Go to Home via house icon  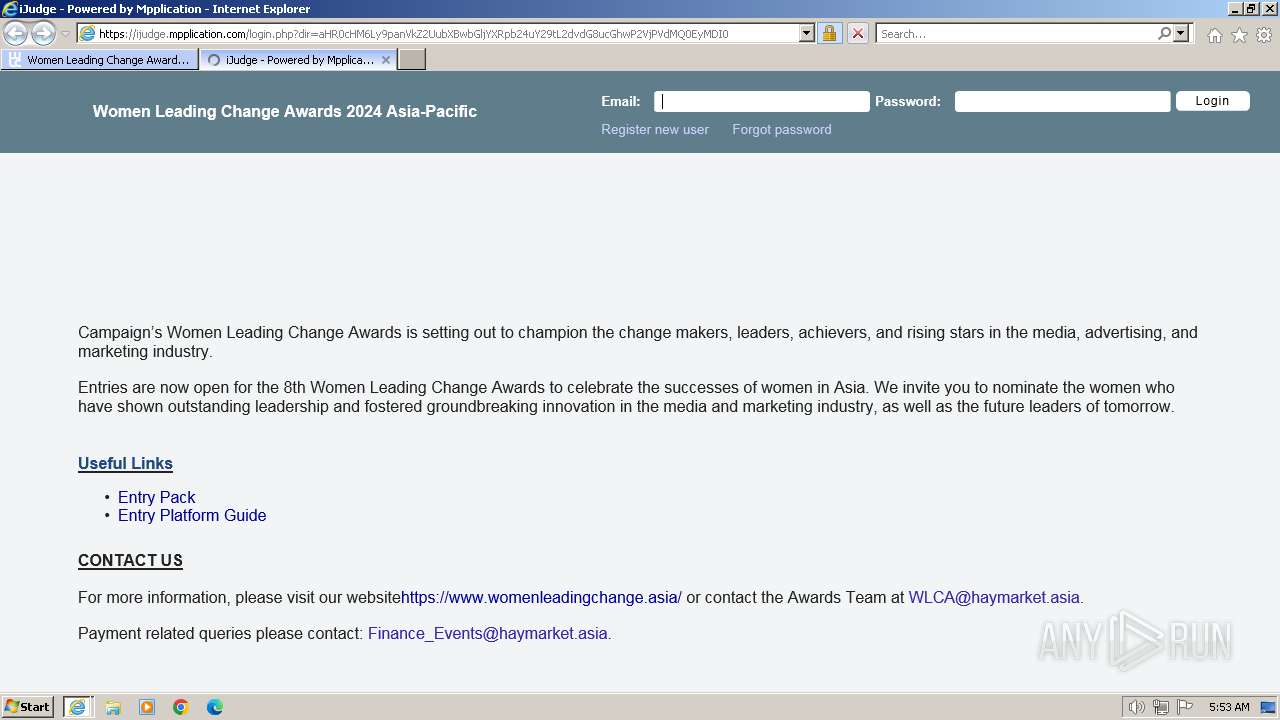point(1214,35)
